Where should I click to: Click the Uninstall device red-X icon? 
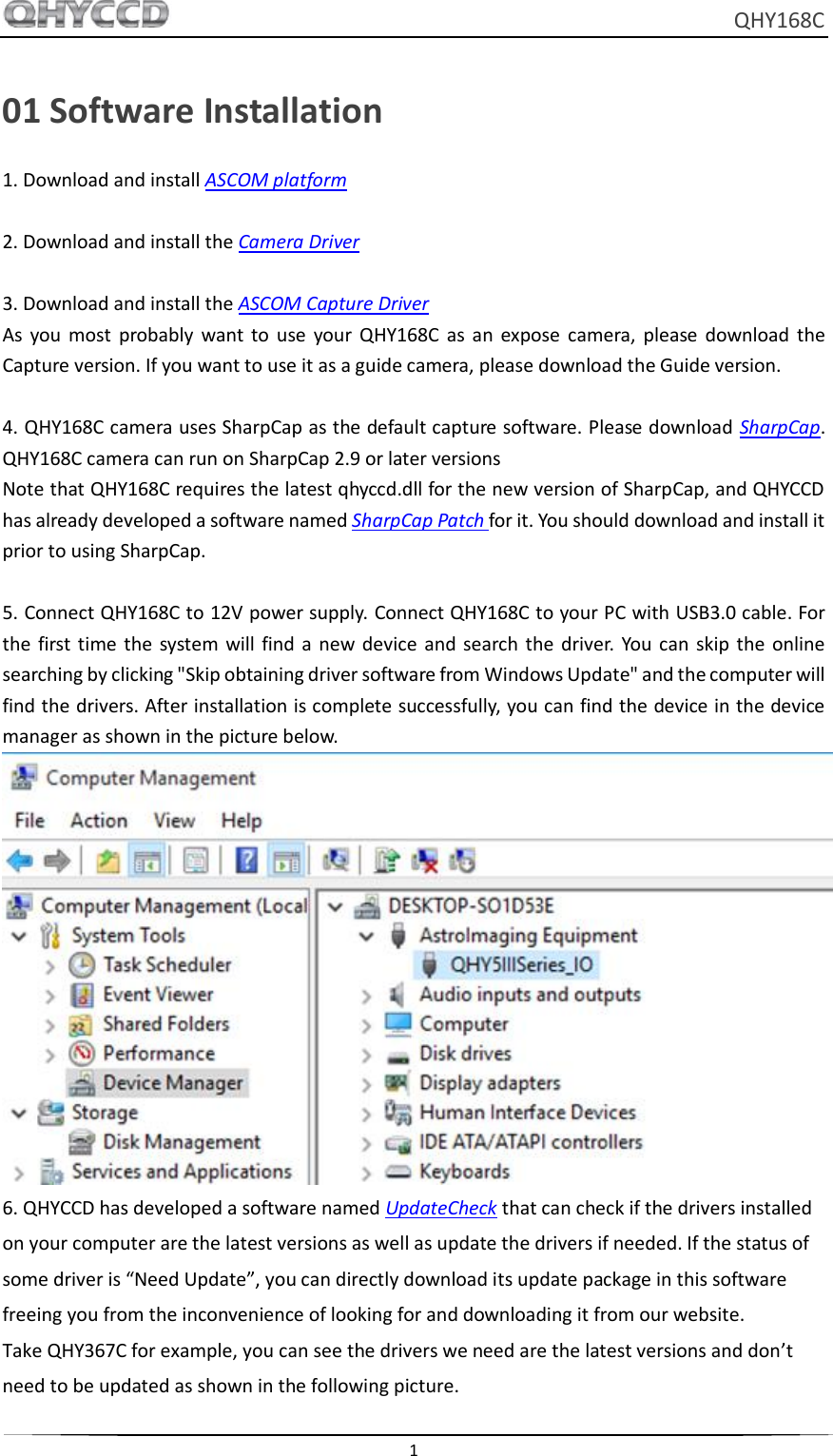pyautogui.click(x=424, y=861)
